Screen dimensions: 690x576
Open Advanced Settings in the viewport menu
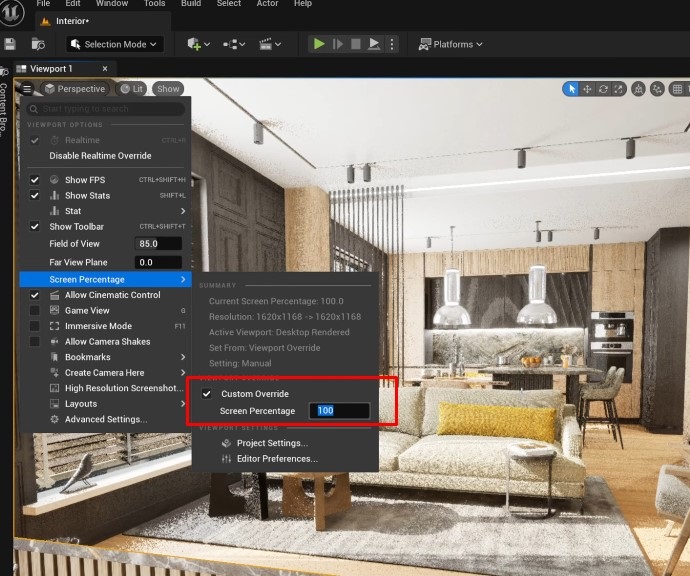click(x=105, y=419)
